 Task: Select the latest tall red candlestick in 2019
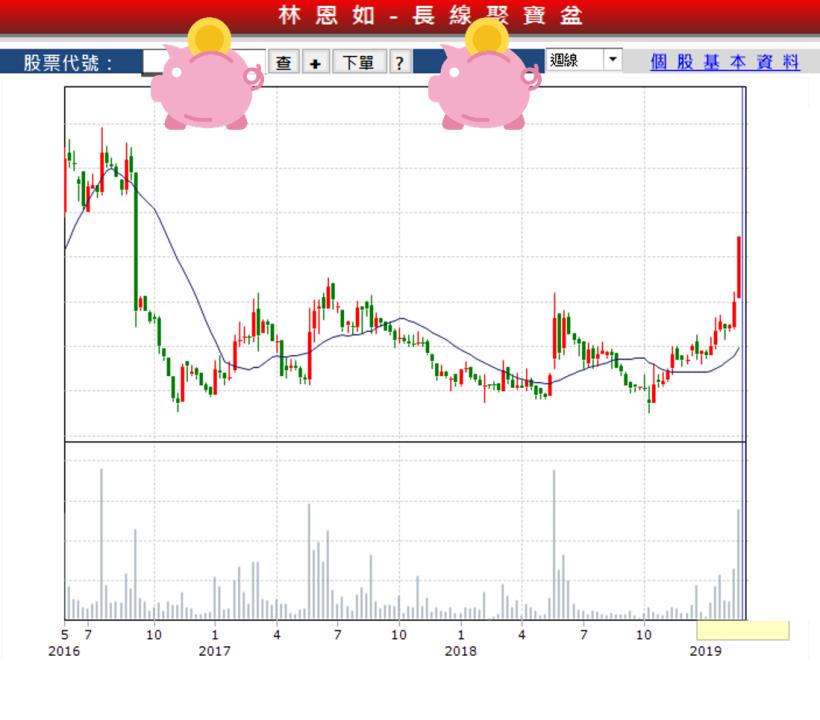738,265
